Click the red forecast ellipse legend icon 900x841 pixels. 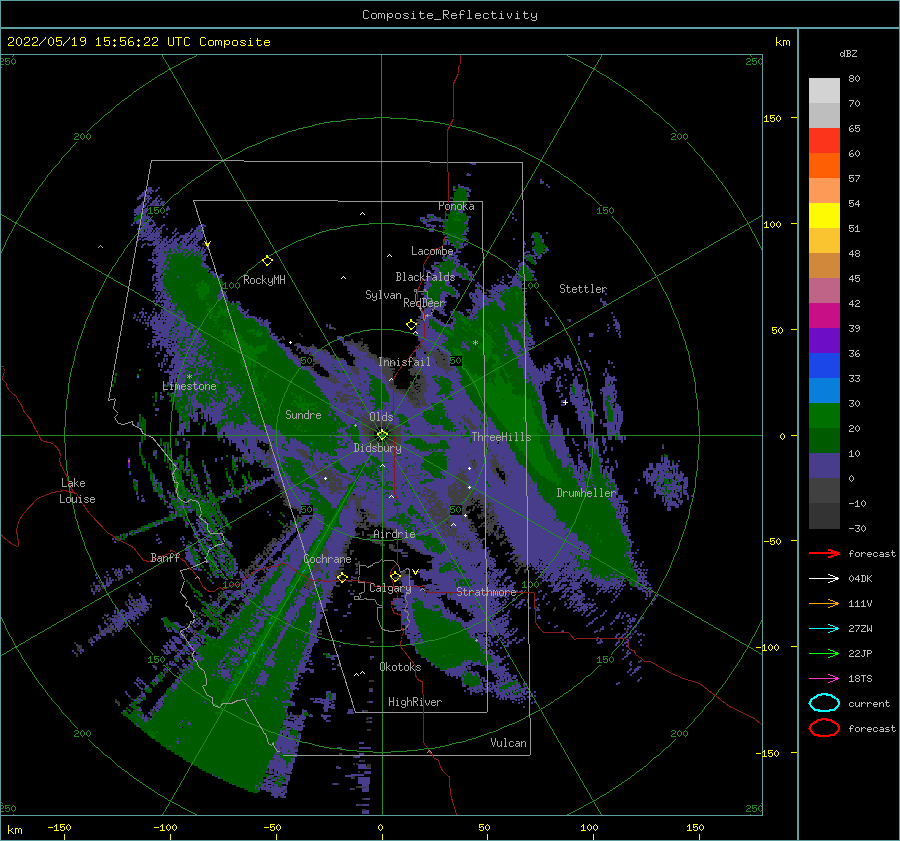click(824, 728)
